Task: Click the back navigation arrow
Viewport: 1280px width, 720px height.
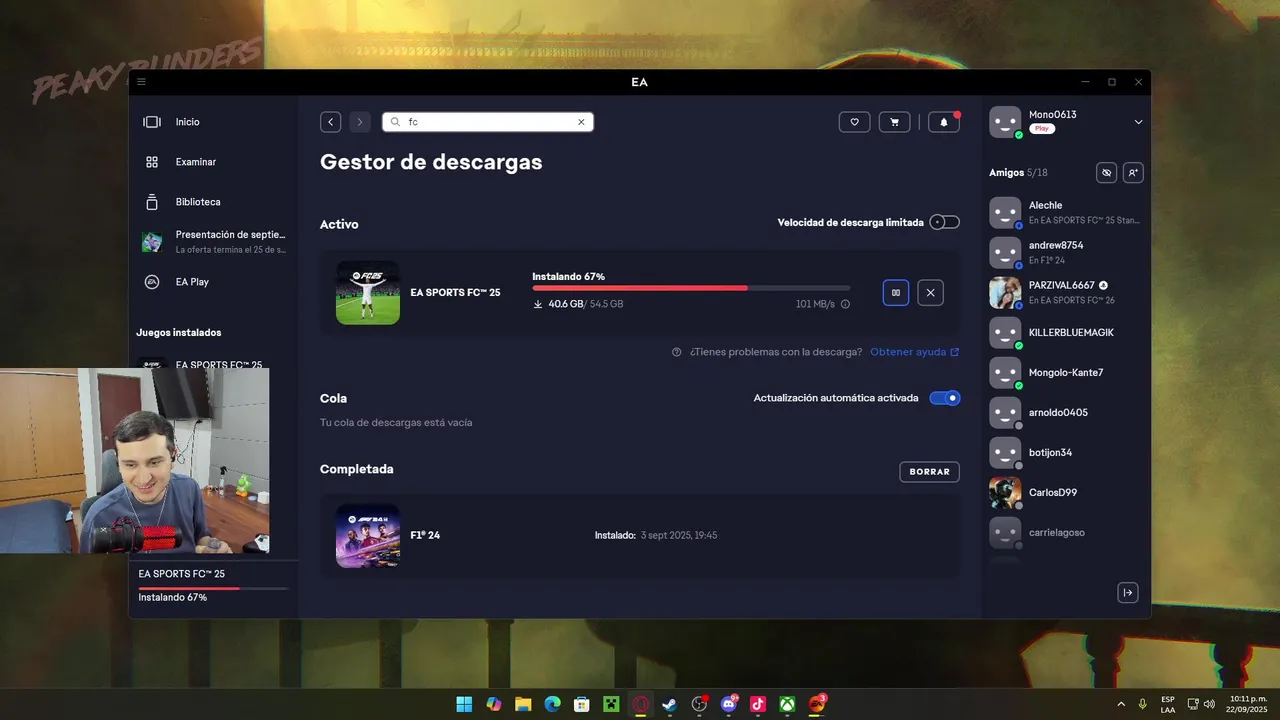Action: (331, 122)
